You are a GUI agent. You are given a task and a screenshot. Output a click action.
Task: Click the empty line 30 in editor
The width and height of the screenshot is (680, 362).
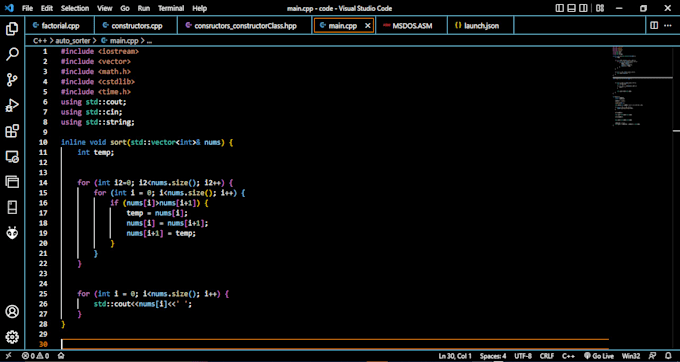[x=335, y=344]
